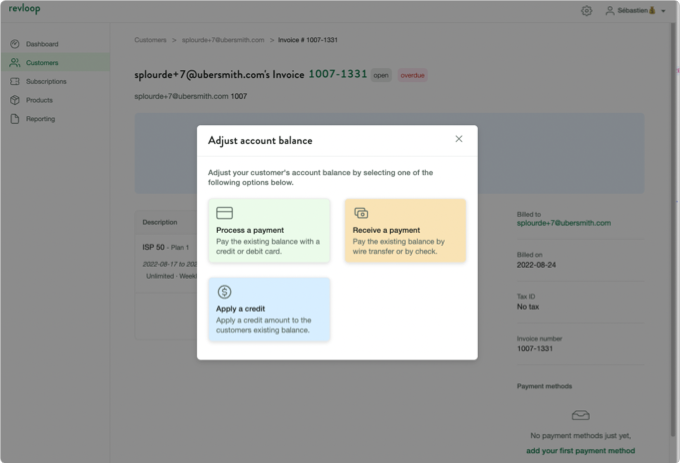Viewport: 680px width, 463px height.
Task: Click the Products box icon in sidebar
Action: 15,100
